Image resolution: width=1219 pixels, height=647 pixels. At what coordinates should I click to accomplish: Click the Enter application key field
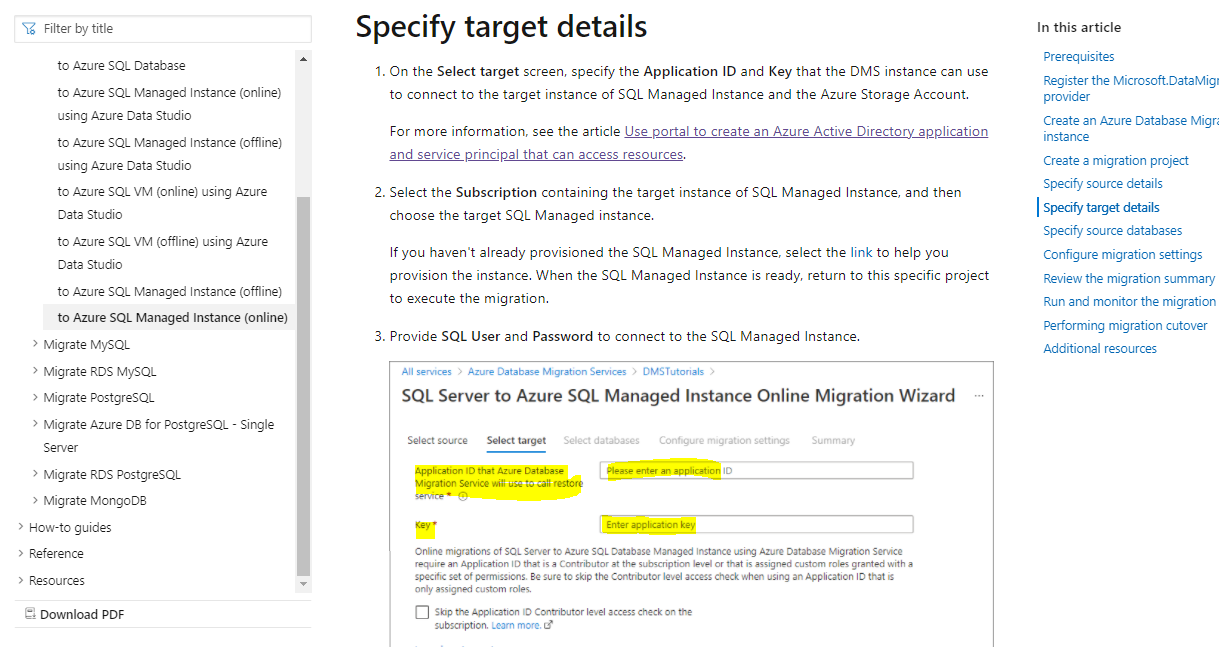tap(756, 525)
